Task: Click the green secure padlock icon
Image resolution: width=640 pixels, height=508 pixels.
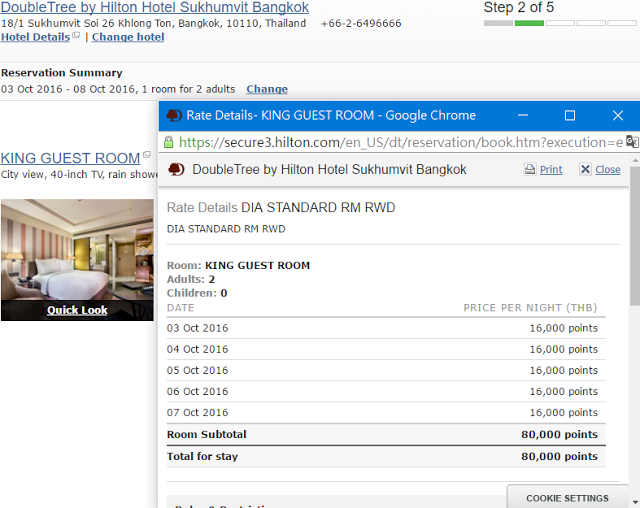Action: 169,142
